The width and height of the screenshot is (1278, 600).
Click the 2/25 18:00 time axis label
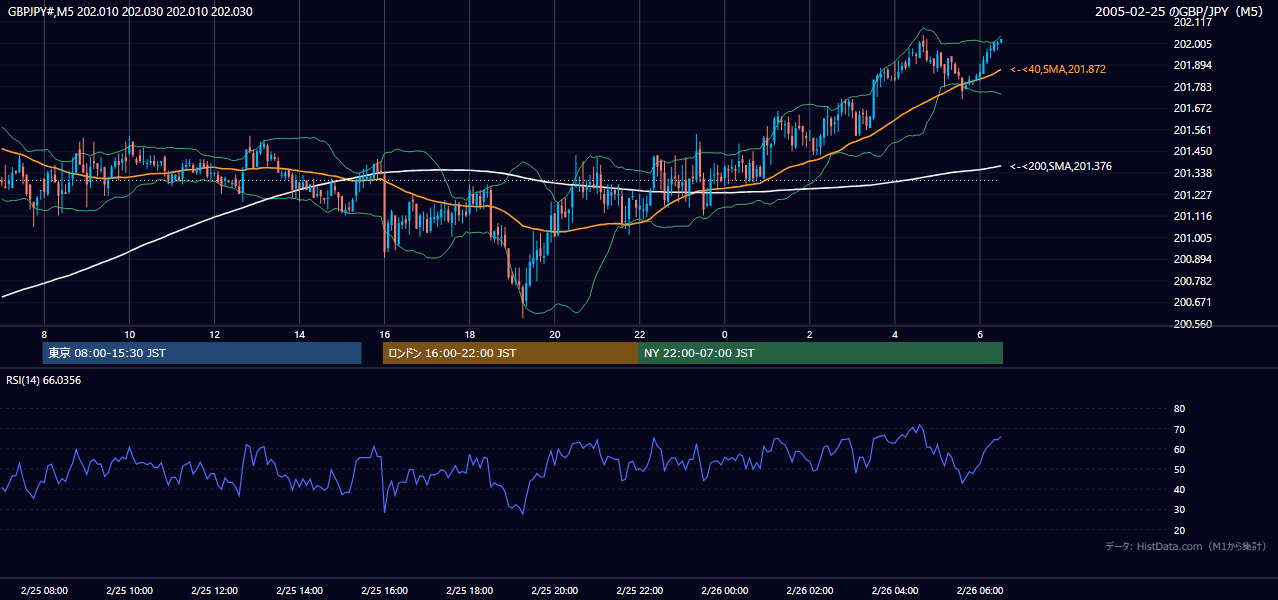coord(469,591)
